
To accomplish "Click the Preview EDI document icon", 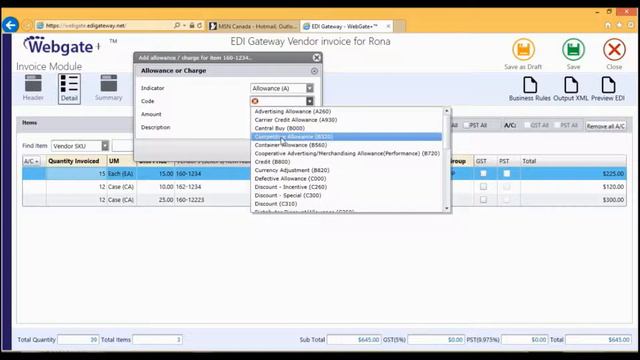I will (608, 85).
